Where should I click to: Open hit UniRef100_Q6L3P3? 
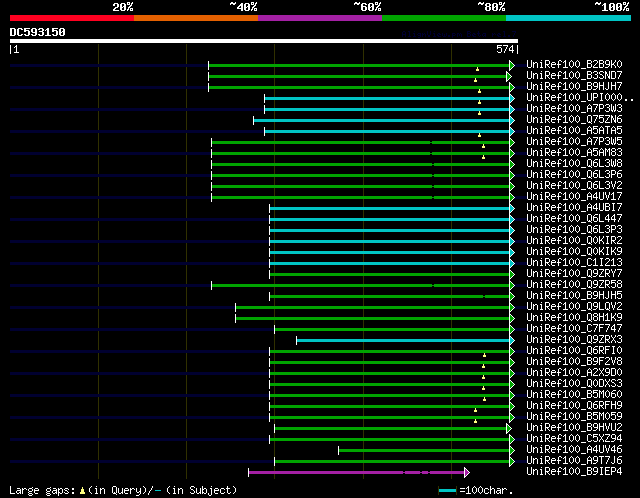574,230
